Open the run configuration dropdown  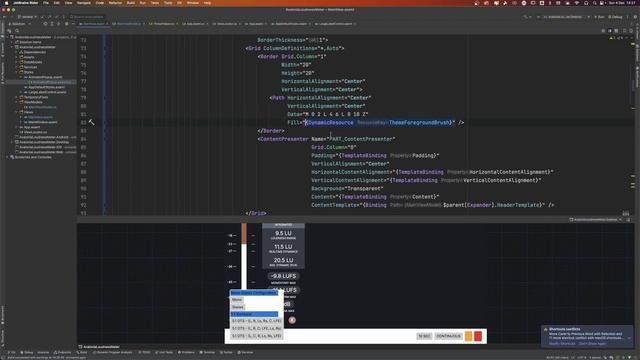(x=566, y=17)
